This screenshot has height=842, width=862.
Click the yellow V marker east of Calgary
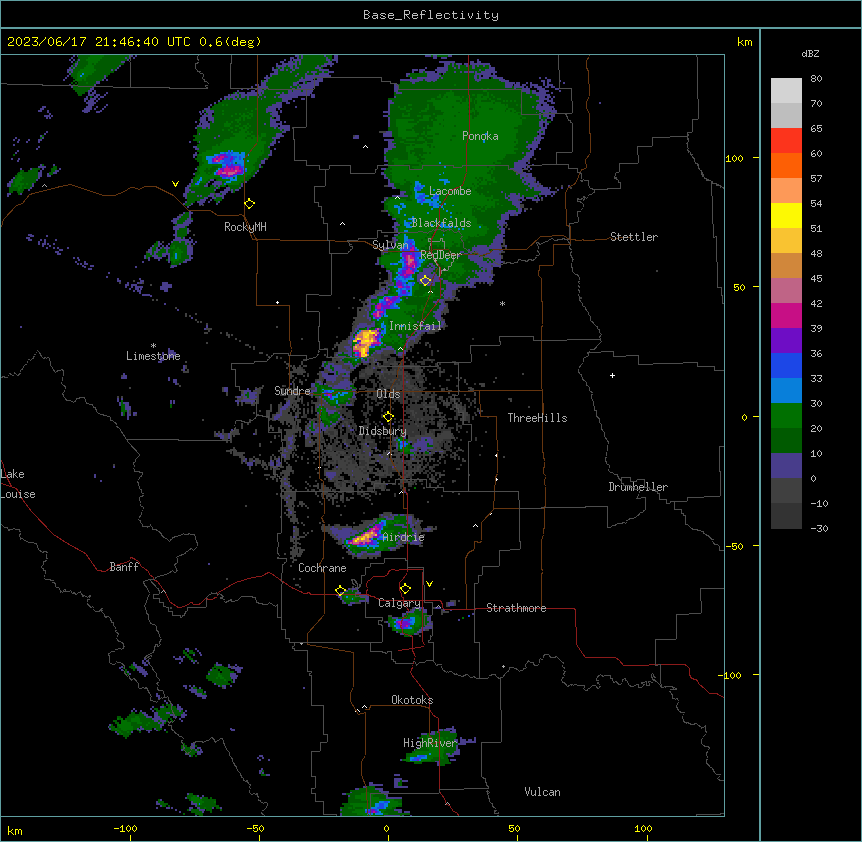coord(429,584)
